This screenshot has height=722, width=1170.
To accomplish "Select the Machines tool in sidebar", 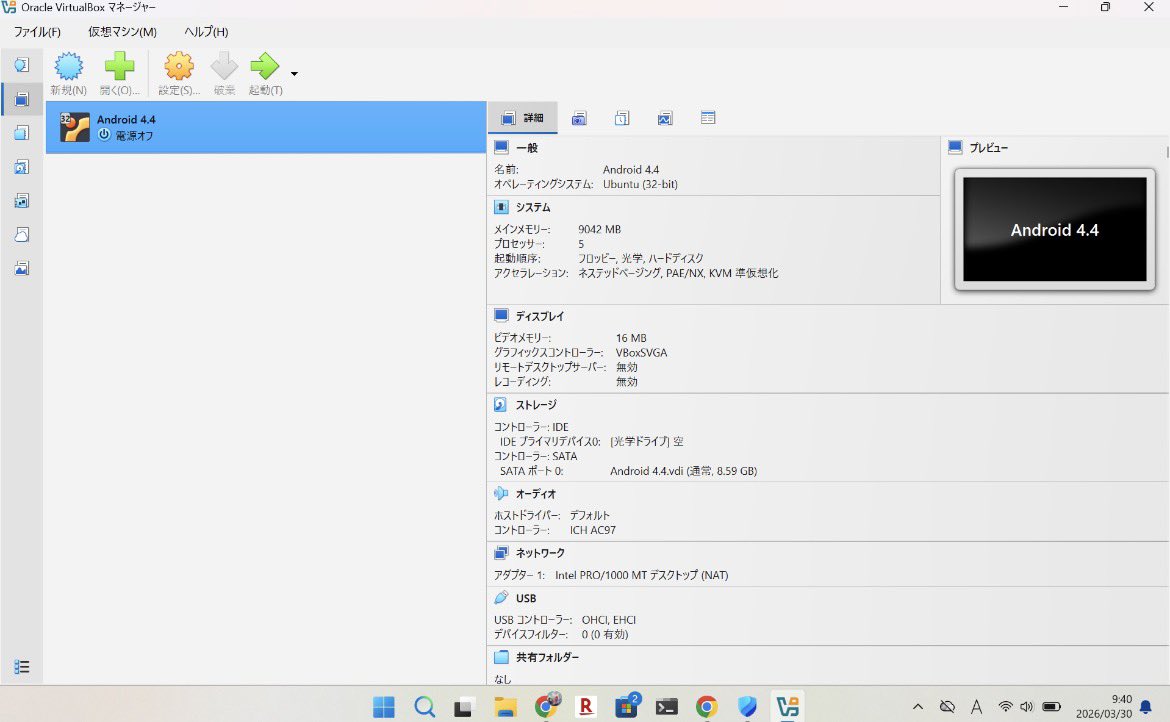I will 22,99.
